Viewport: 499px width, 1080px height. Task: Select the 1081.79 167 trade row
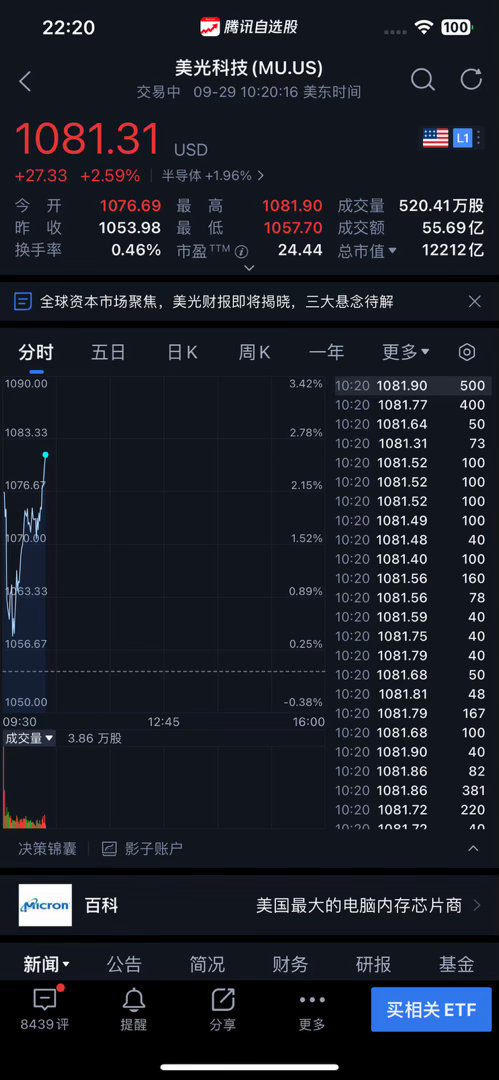coord(414,714)
